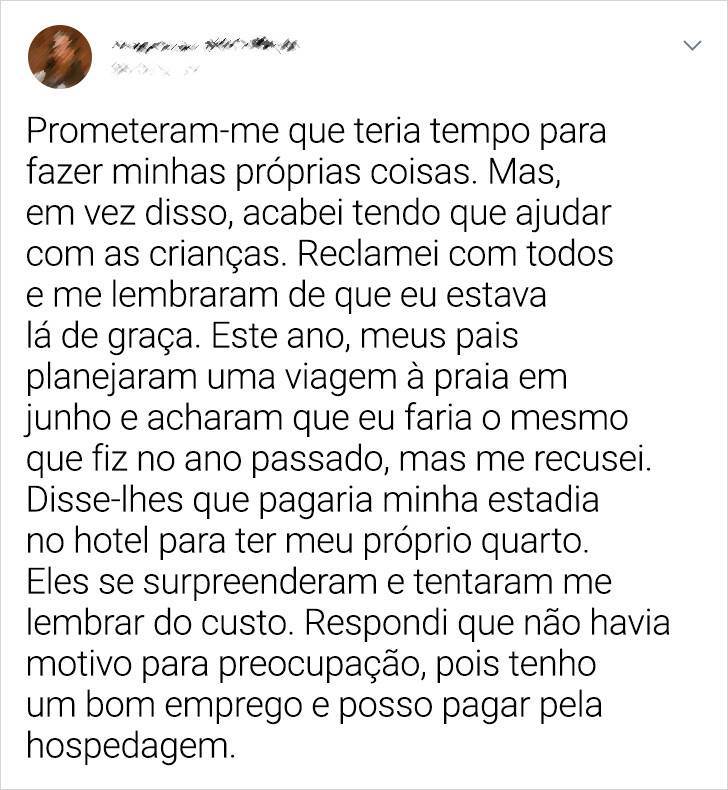This screenshot has height=790, width=728.
Task: Expand the tweet options chevron
Action: 693,46
